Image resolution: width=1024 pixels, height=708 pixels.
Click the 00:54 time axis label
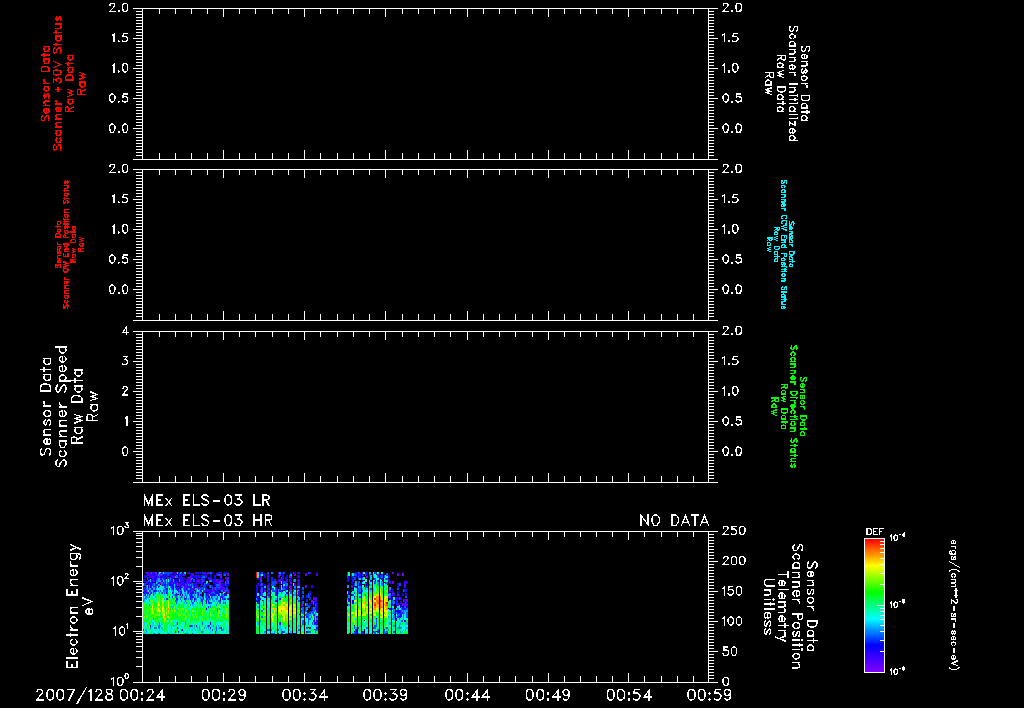click(629, 696)
